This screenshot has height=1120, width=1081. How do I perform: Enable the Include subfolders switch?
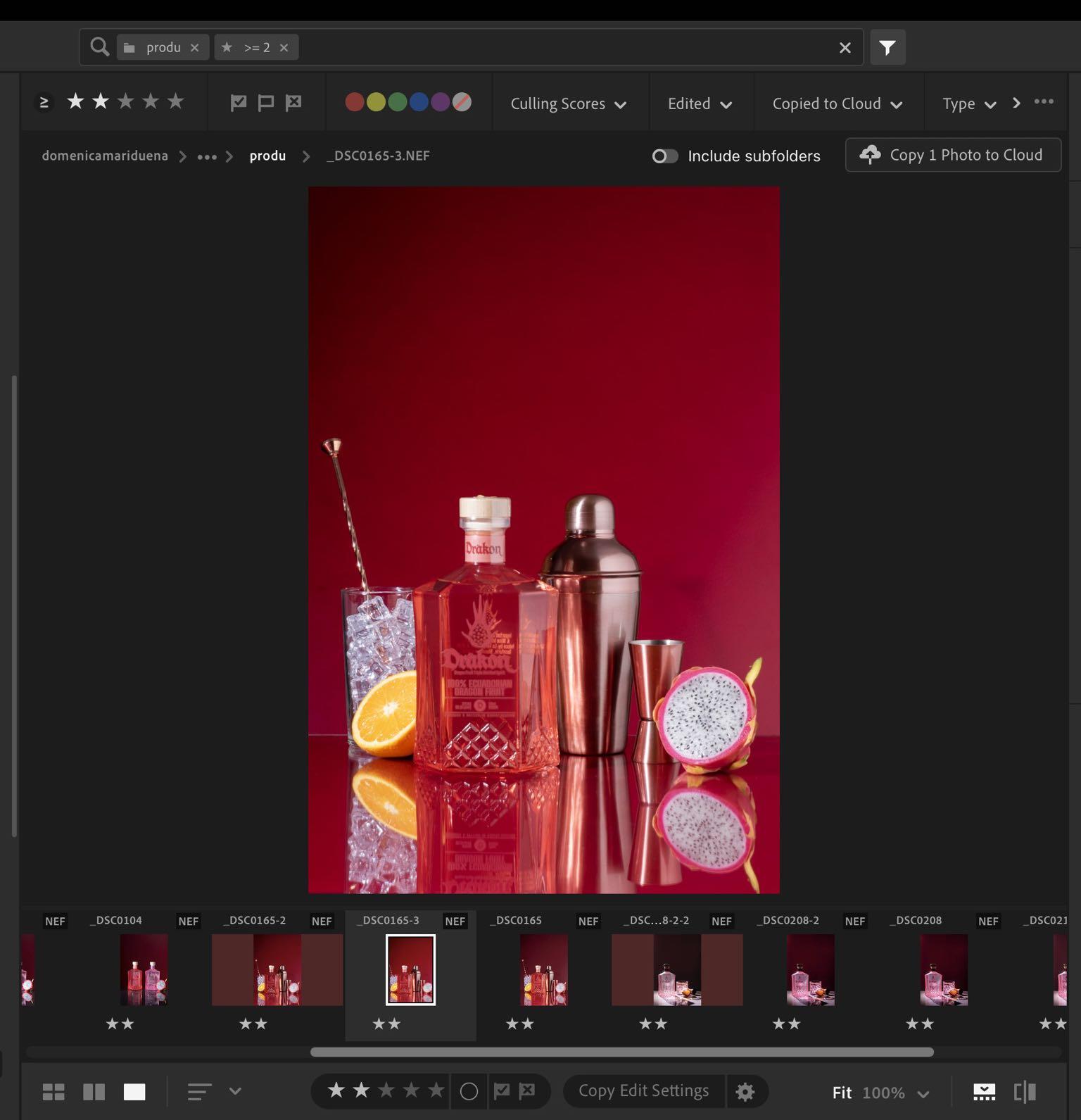[664, 156]
